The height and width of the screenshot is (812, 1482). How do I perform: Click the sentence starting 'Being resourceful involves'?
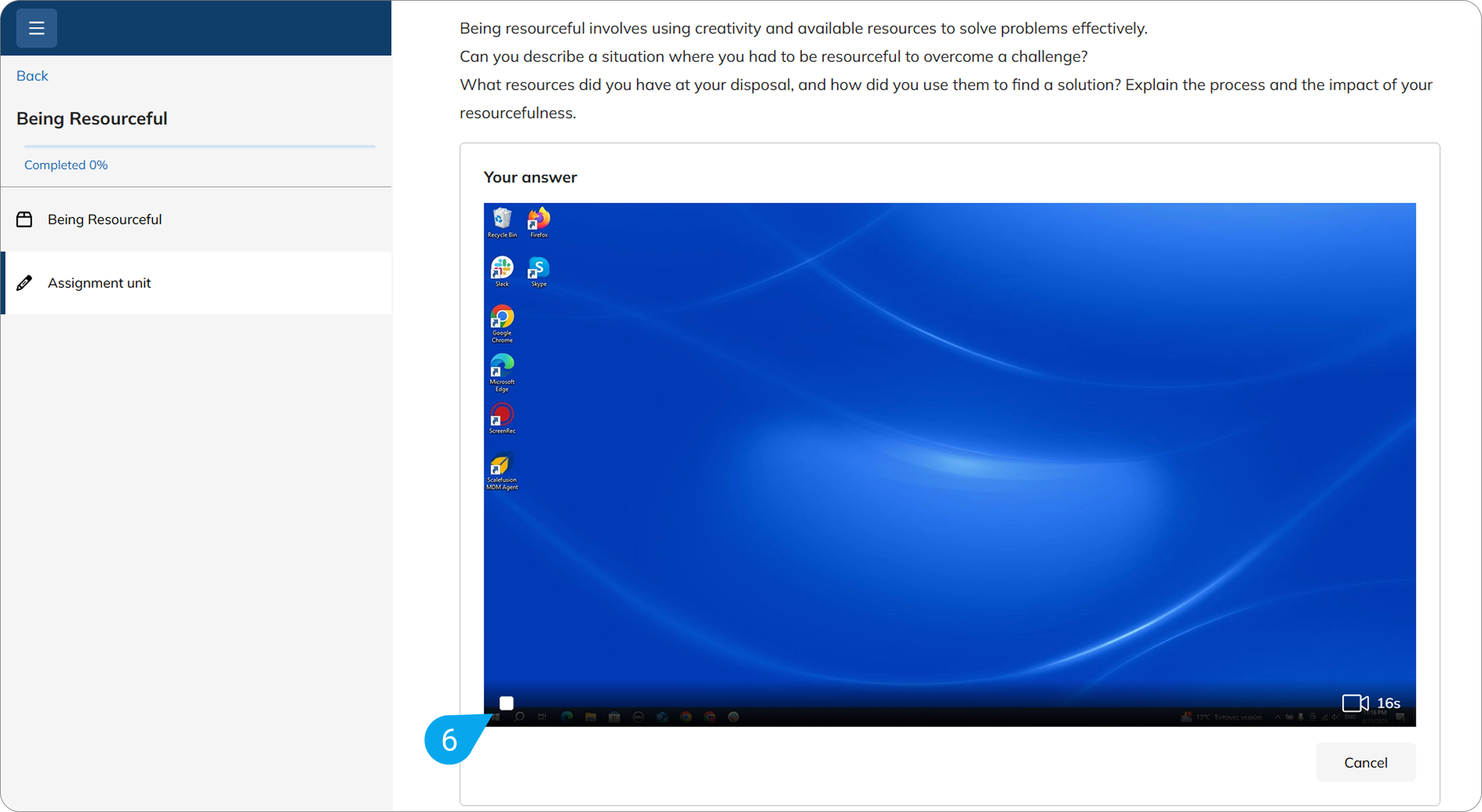(x=803, y=28)
